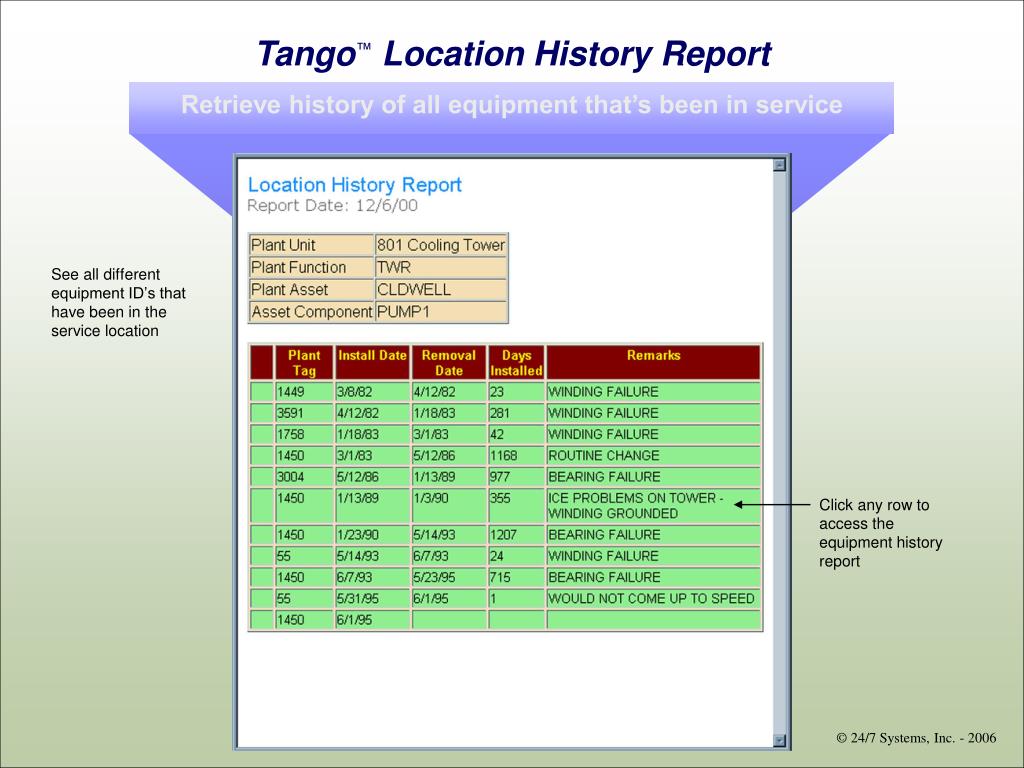Click days installed value 1207

[x=516, y=535]
